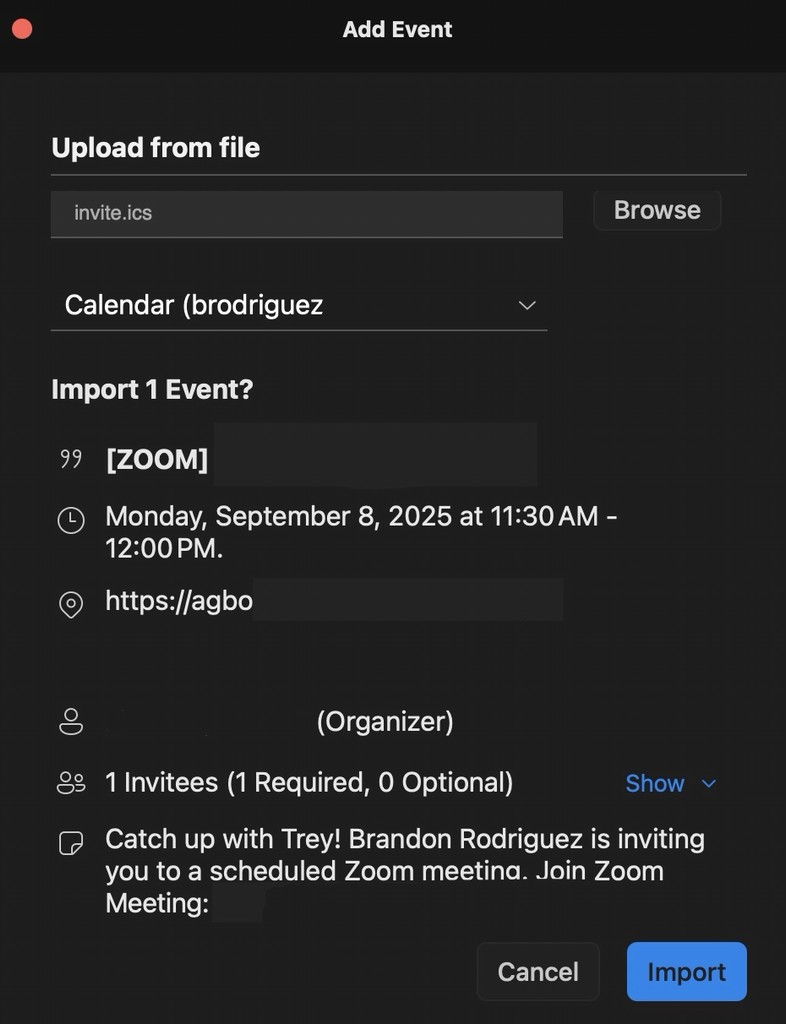Viewport: 786px width, 1024px height.
Task: Open the Calendar (brodriguez dropdown
Action: click(x=298, y=305)
